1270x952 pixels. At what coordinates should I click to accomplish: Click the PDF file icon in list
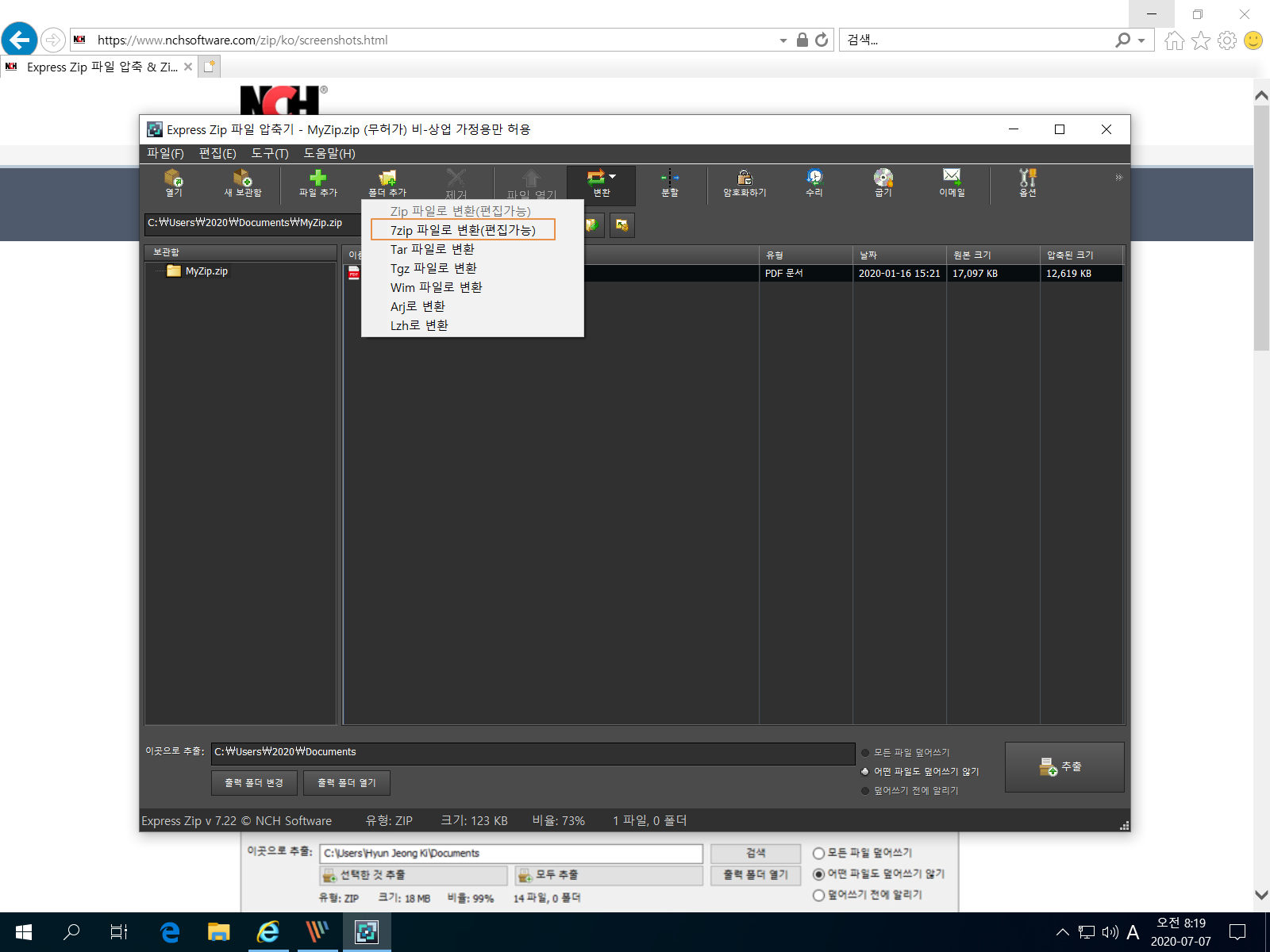pos(354,273)
